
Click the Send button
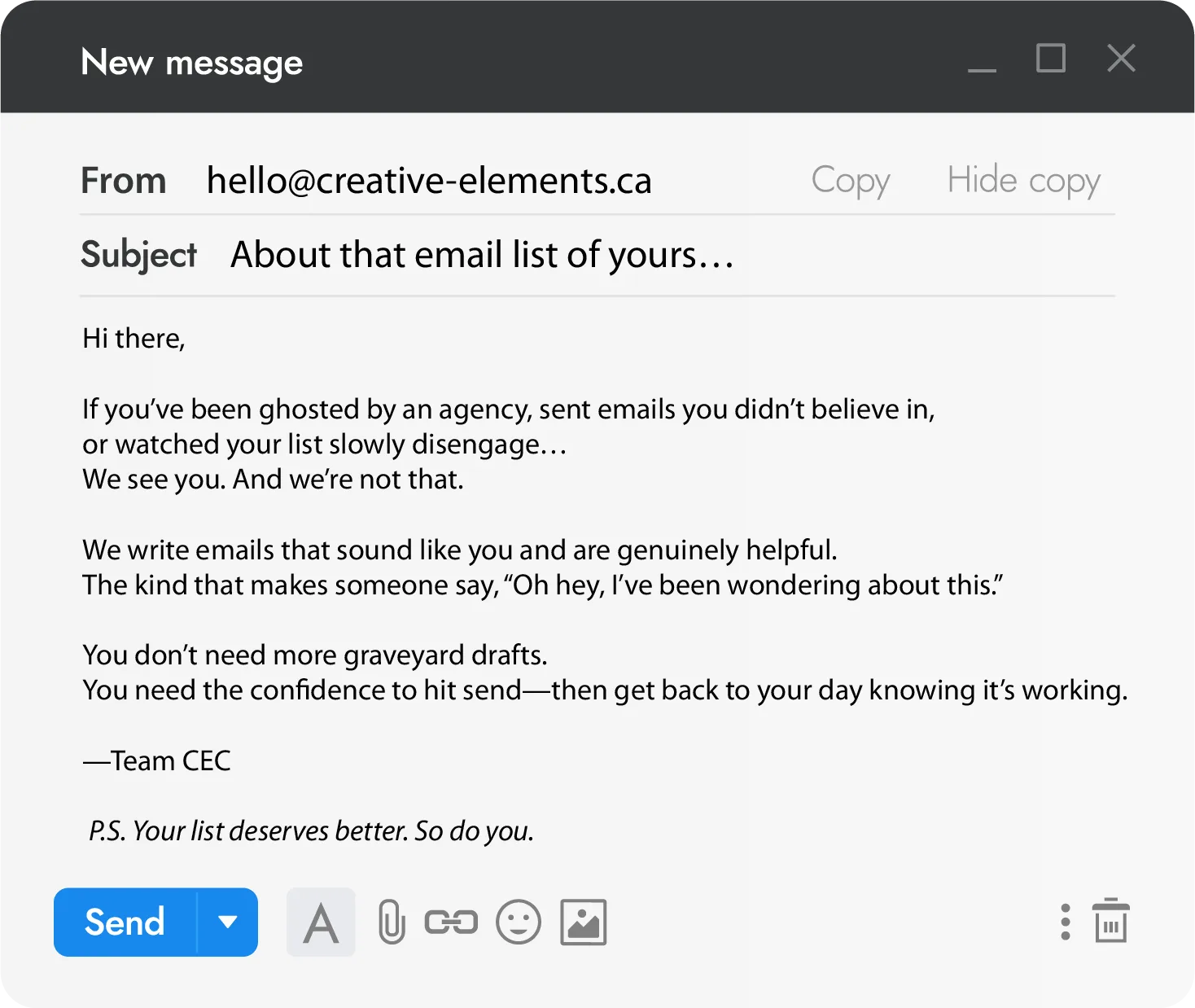pos(125,923)
